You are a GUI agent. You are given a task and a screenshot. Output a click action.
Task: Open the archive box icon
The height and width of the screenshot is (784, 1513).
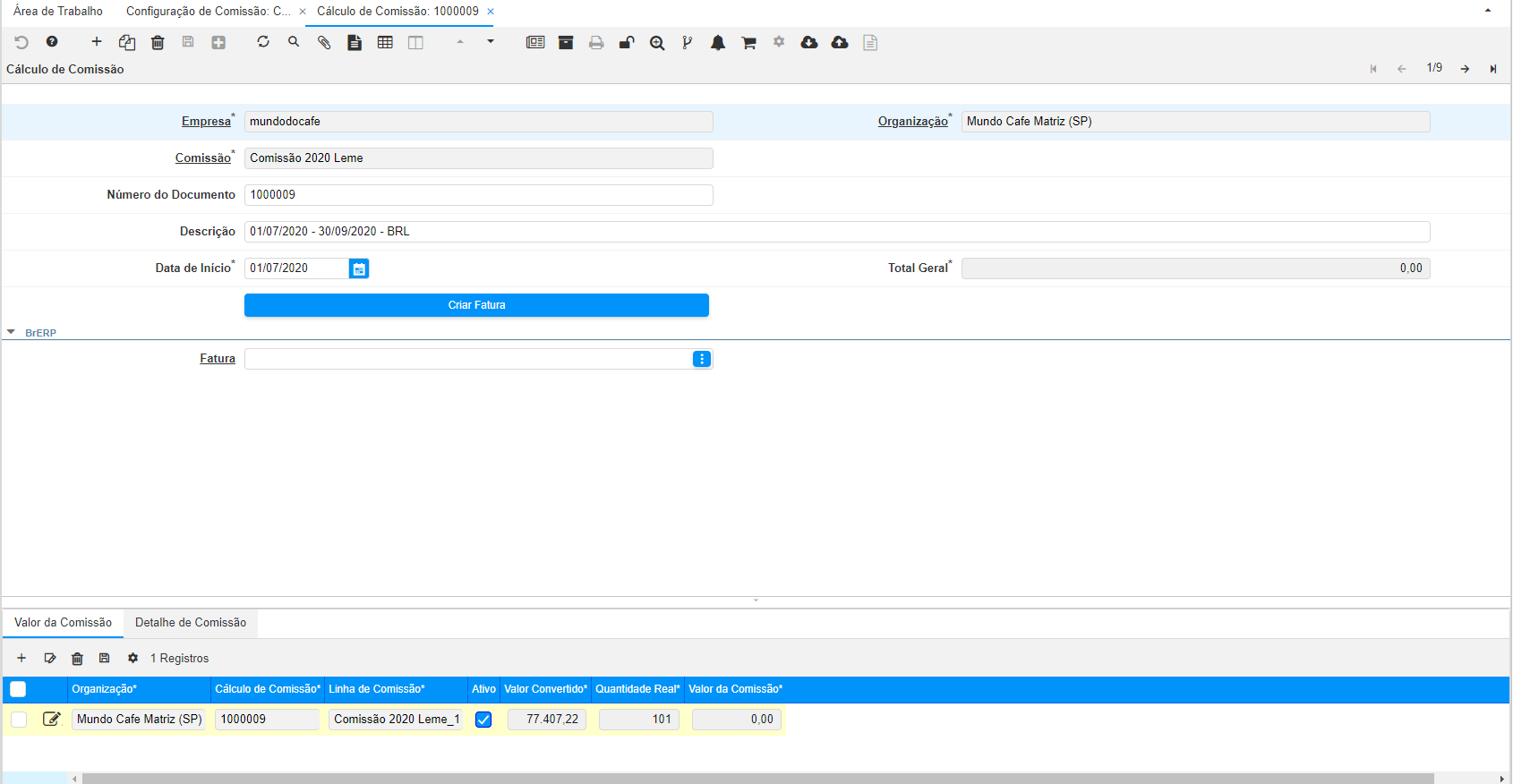[566, 42]
